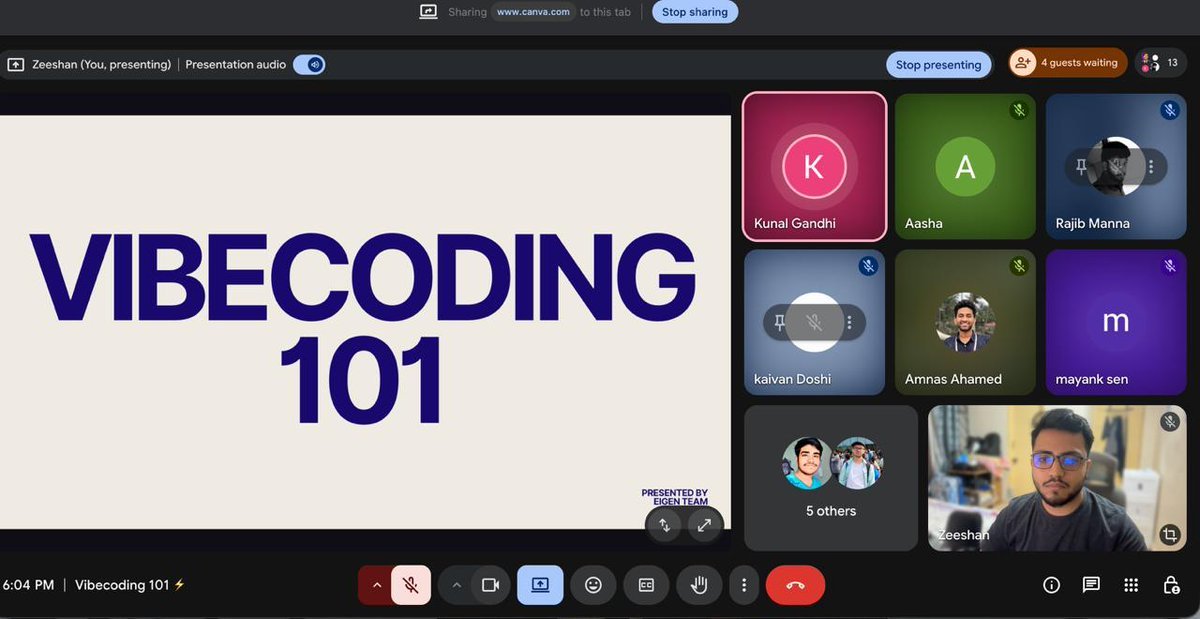Open the chat panel icon
The height and width of the screenshot is (619, 1200).
click(x=1091, y=586)
